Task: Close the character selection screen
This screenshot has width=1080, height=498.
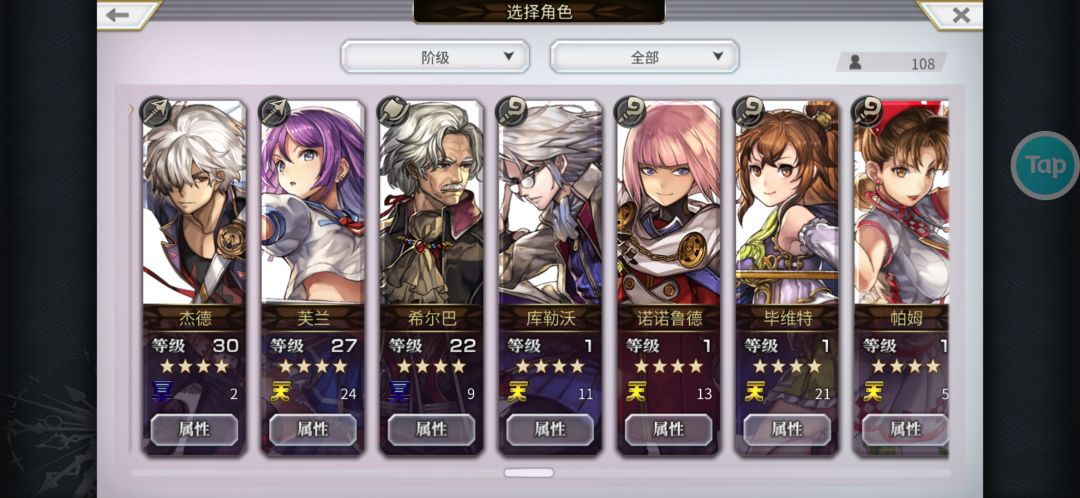Action: click(959, 14)
